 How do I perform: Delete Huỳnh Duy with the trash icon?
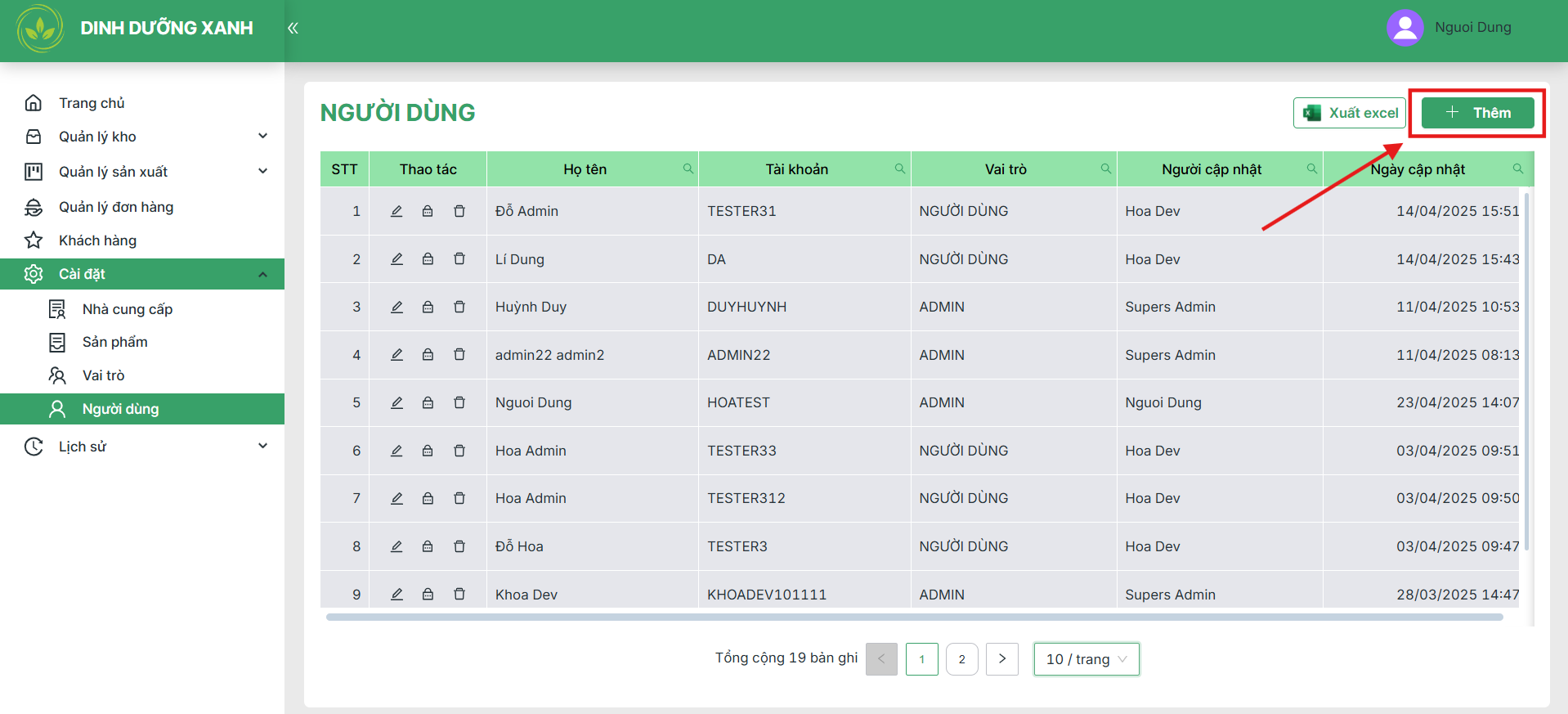click(x=459, y=307)
